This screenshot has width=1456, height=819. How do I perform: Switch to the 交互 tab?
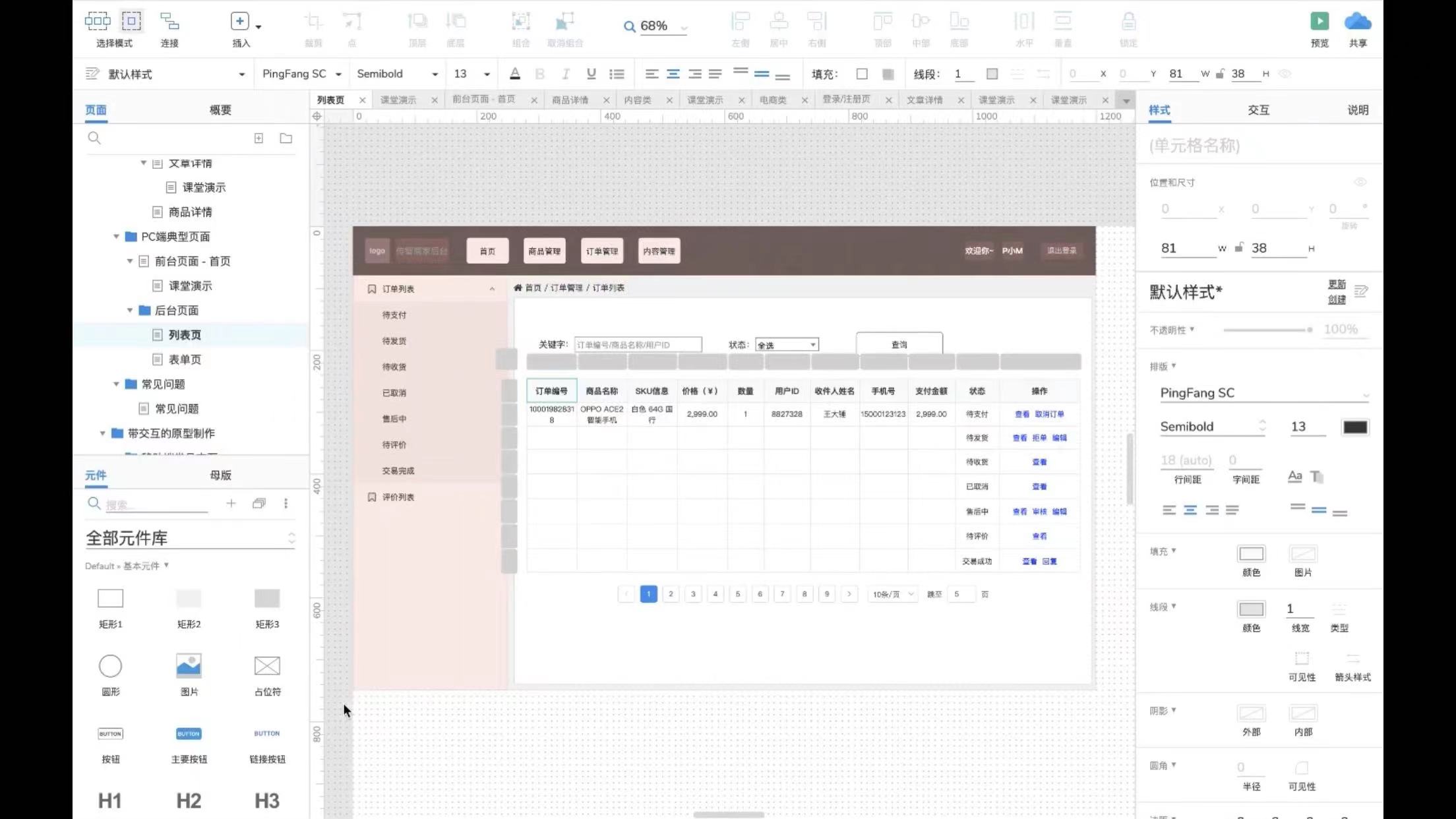1258,110
